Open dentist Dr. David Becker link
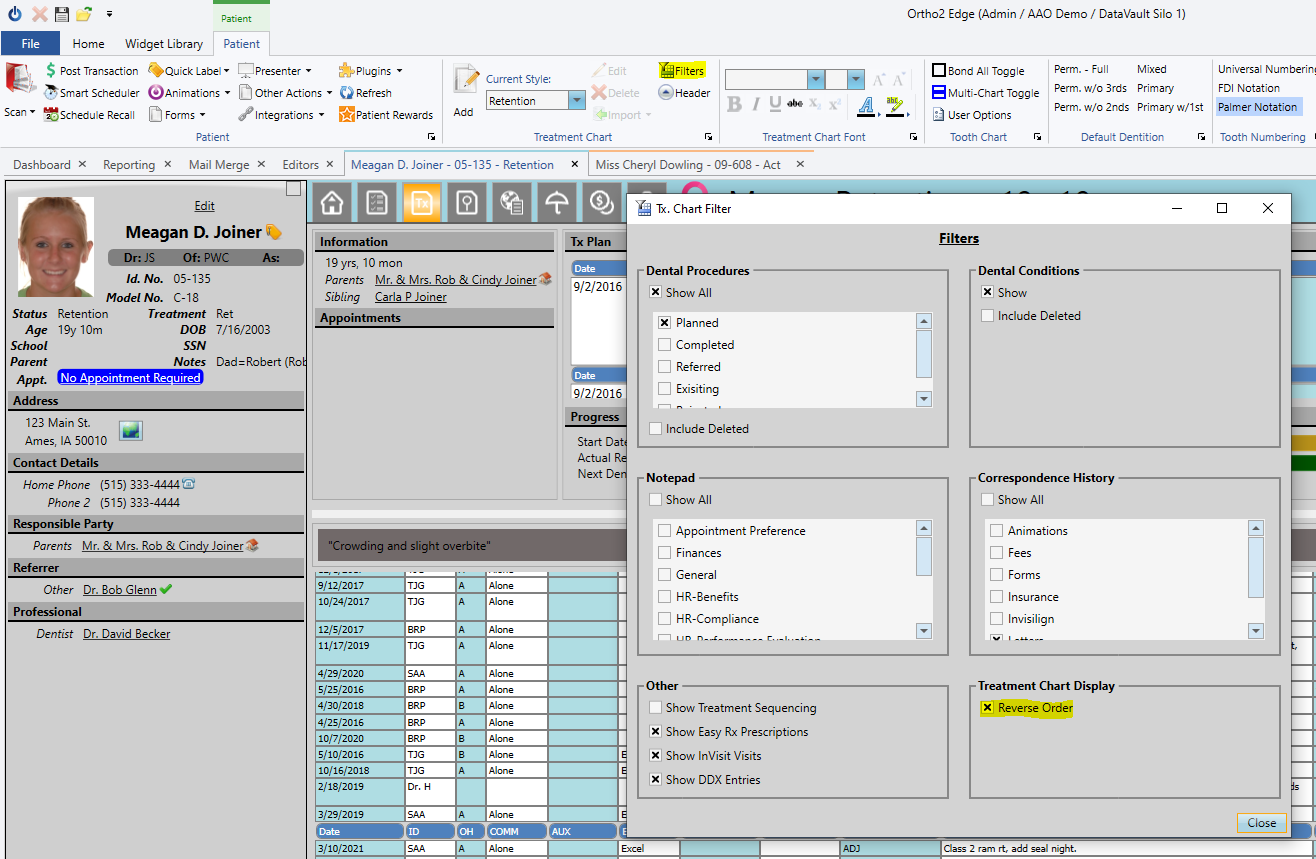This screenshot has width=1316, height=859. point(127,634)
